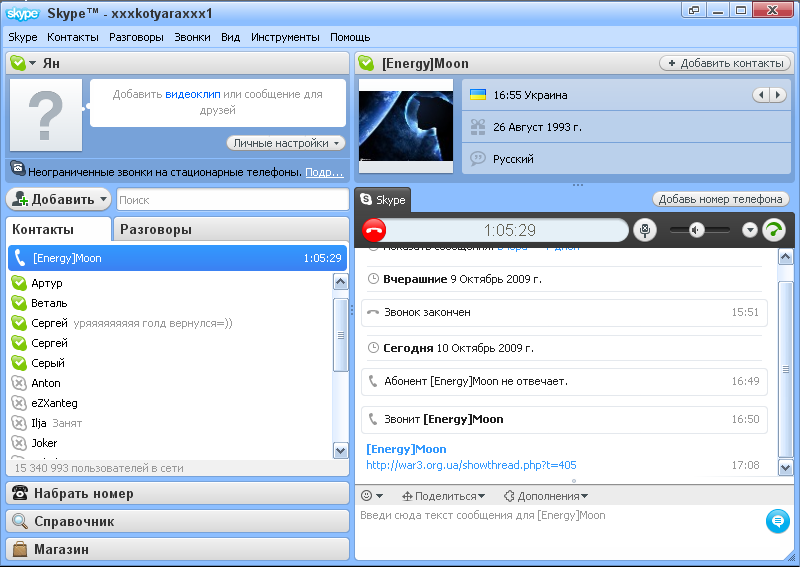This screenshot has width=800, height=567.
Task: Click the question-mark profile picture
Action: pos(46,115)
